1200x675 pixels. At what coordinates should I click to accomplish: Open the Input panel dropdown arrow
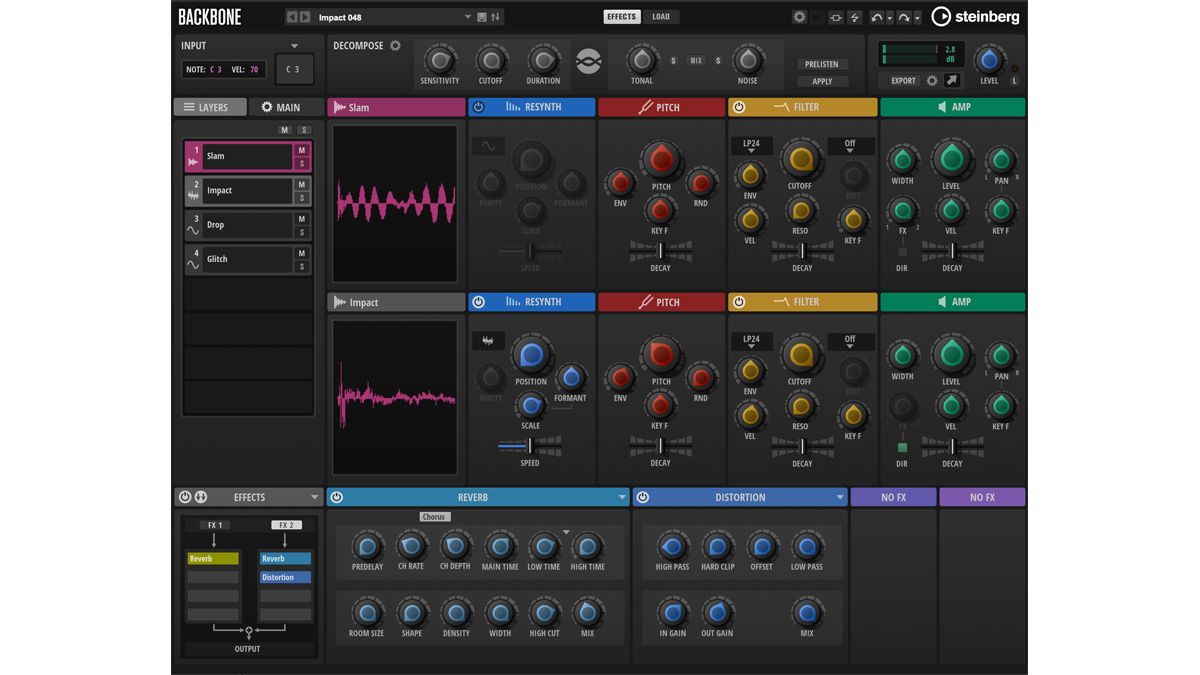[295, 45]
